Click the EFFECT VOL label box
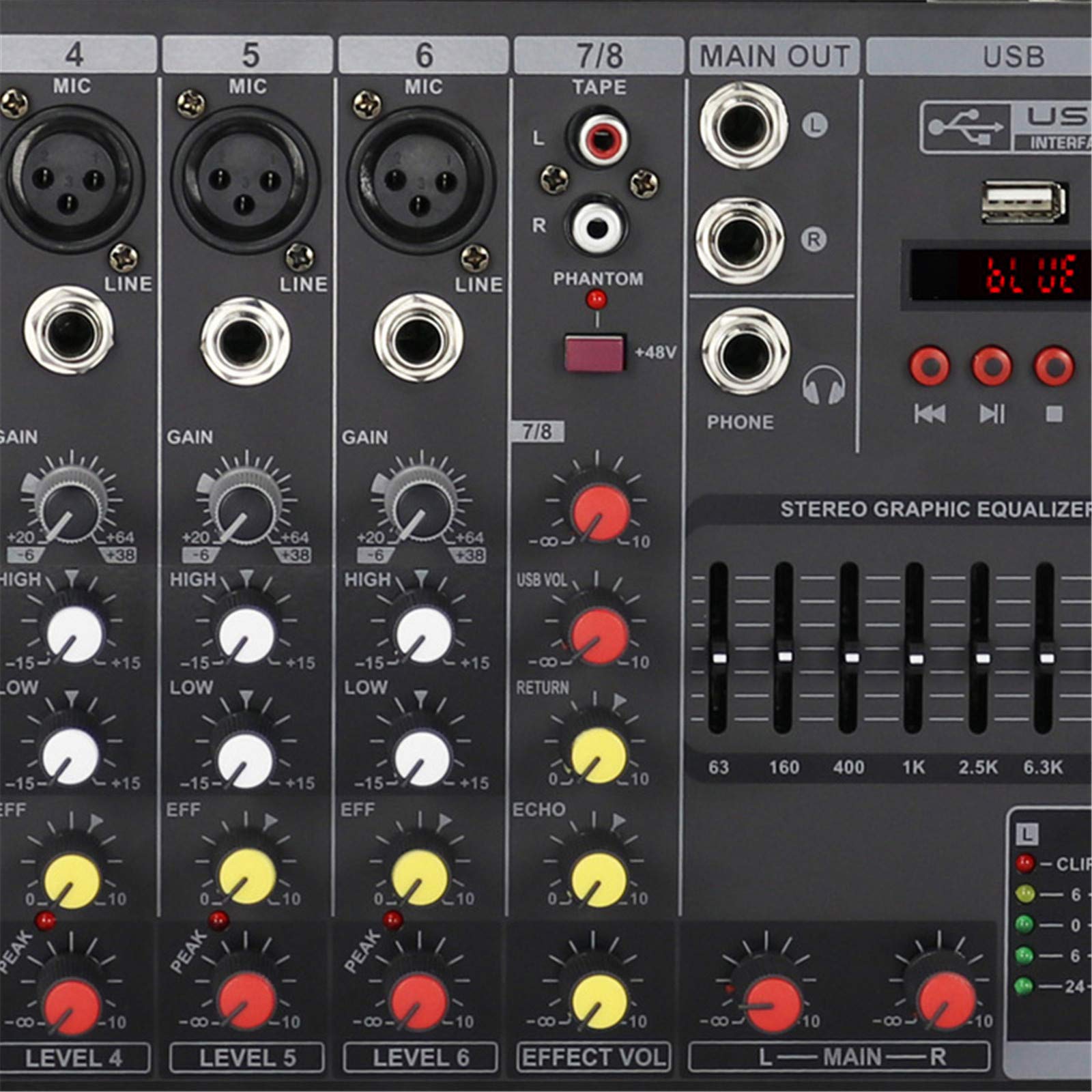The height and width of the screenshot is (1092, 1092). click(x=593, y=1057)
